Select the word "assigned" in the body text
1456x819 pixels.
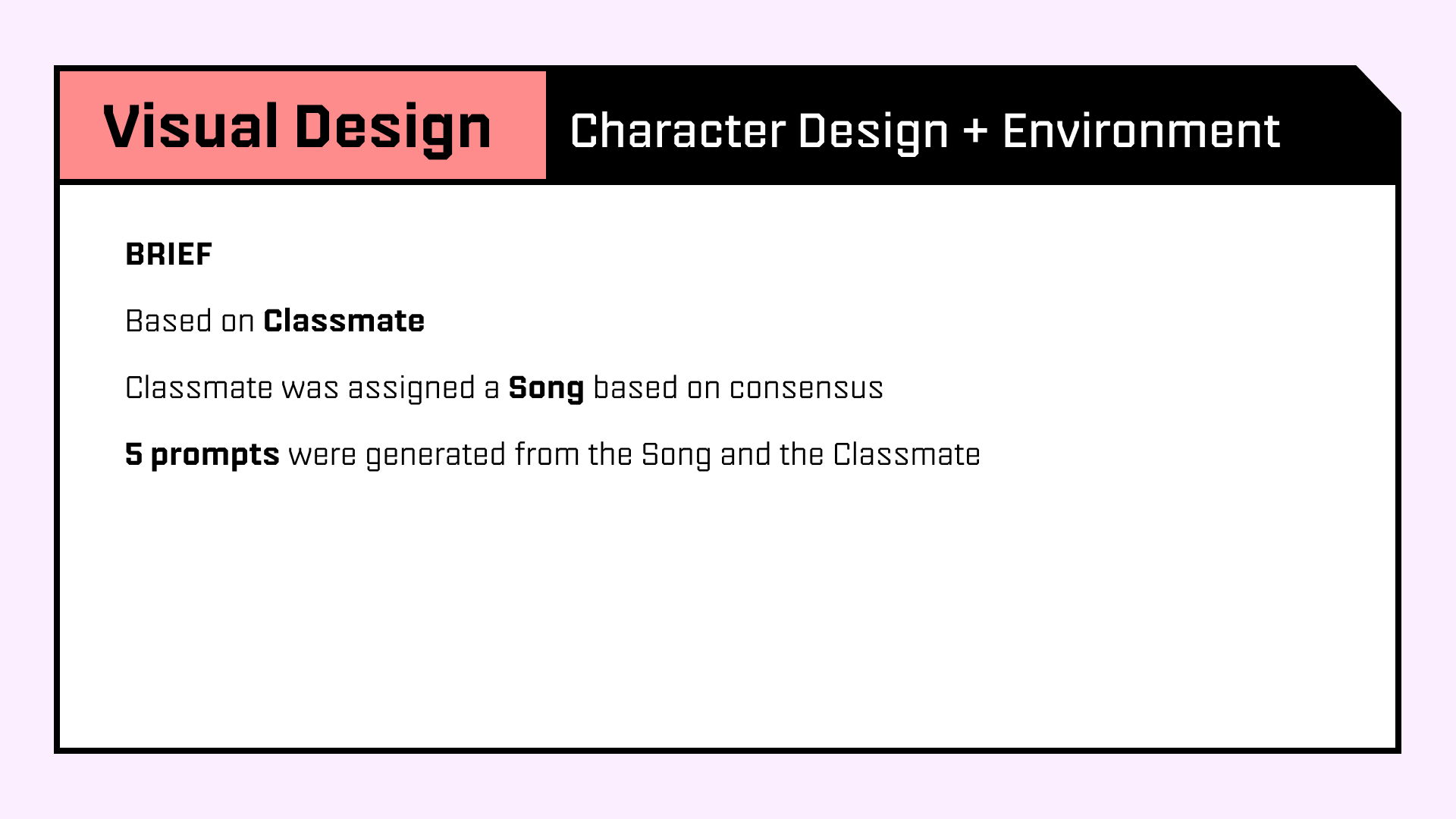(x=411, y=390)
